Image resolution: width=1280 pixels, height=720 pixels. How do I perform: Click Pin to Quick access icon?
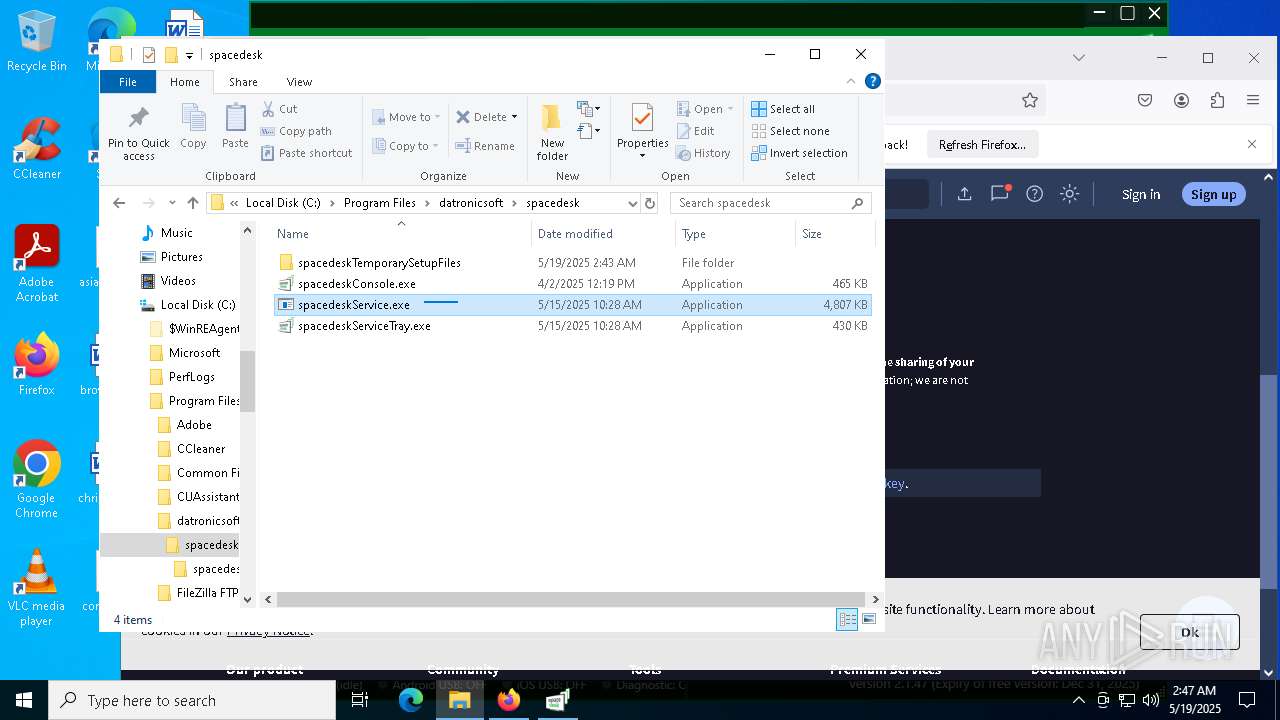[x=139, y=132]
